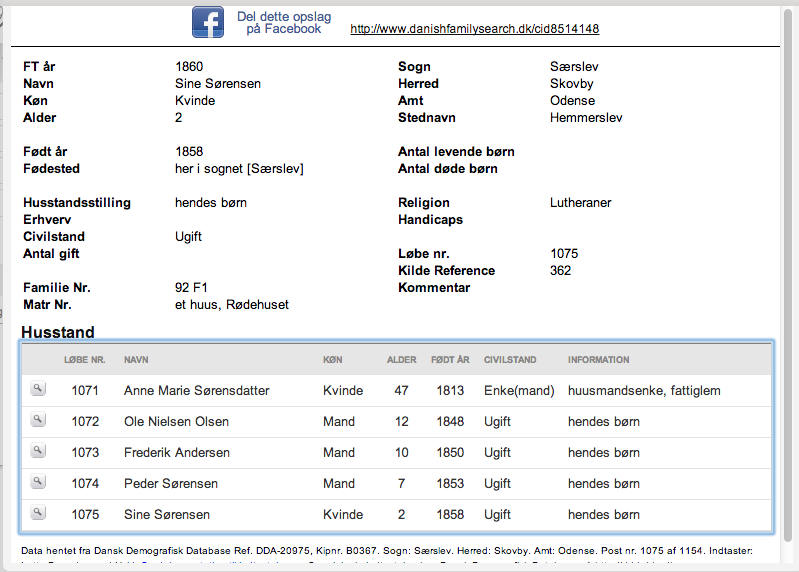Viewport: 799px width, 572px height.
Task: Open magnifier icon for Frederik Andersen
Action: (38, 451)
